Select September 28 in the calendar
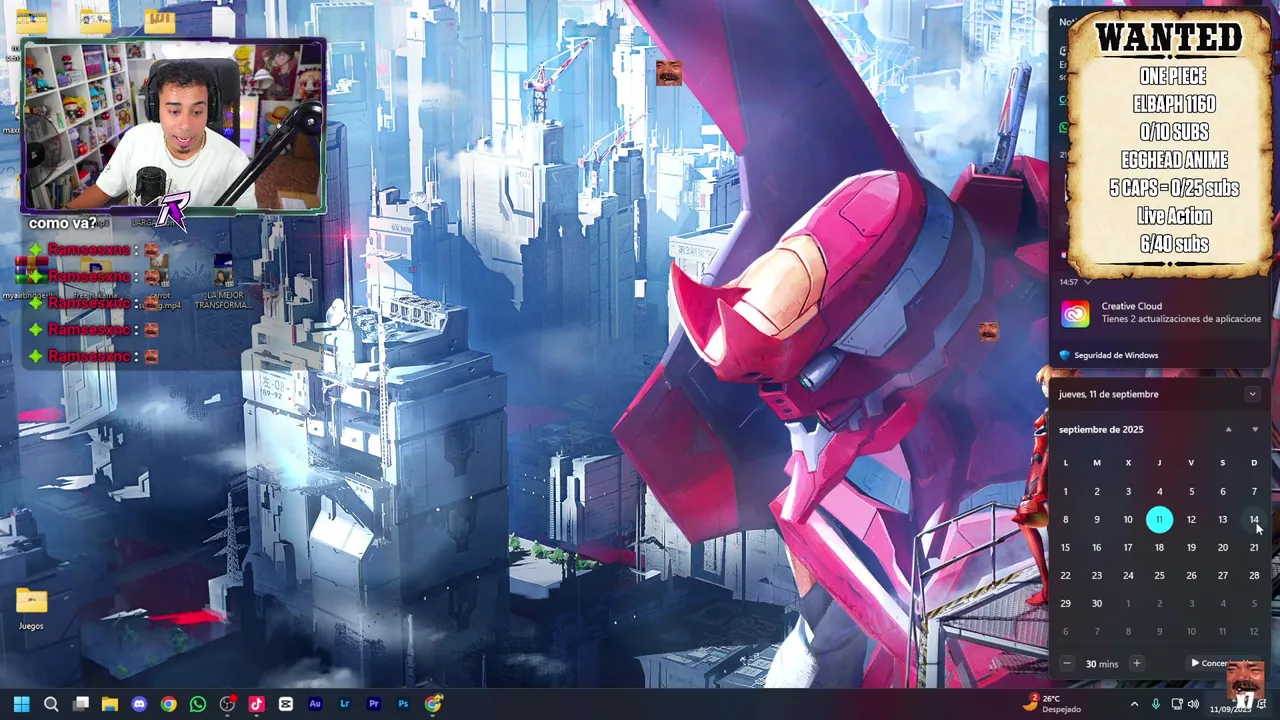The width and height of the screenshot is (1280, 720). click(x=1254, y=575)
